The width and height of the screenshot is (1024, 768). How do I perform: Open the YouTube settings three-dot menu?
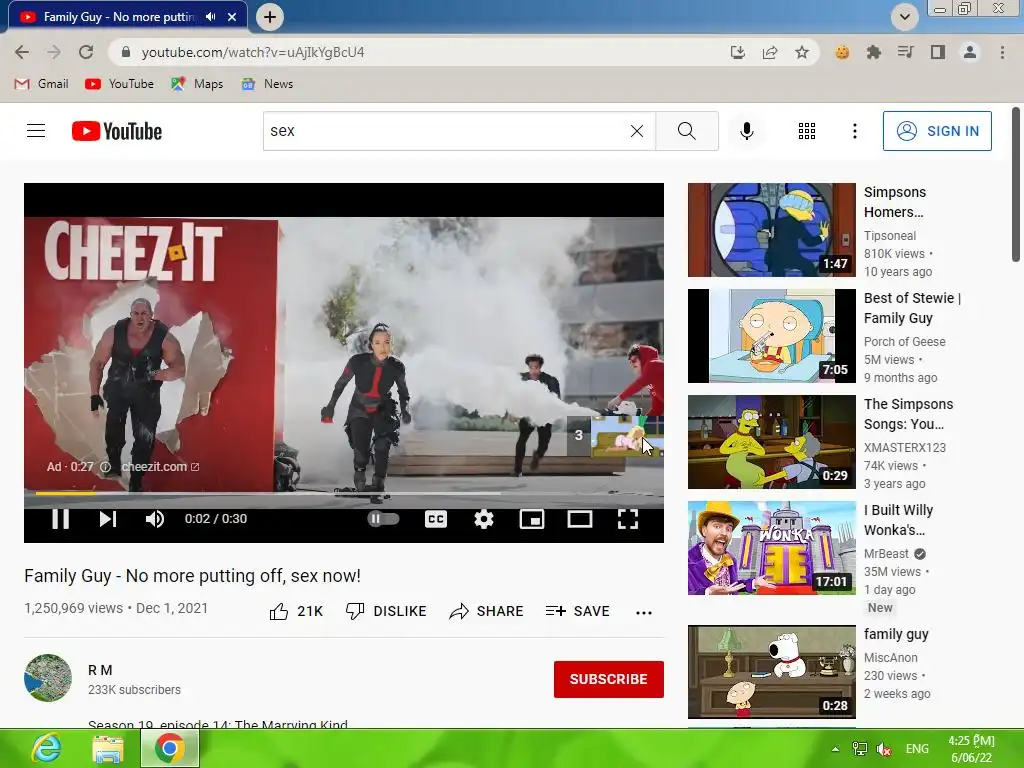(854, 131)
